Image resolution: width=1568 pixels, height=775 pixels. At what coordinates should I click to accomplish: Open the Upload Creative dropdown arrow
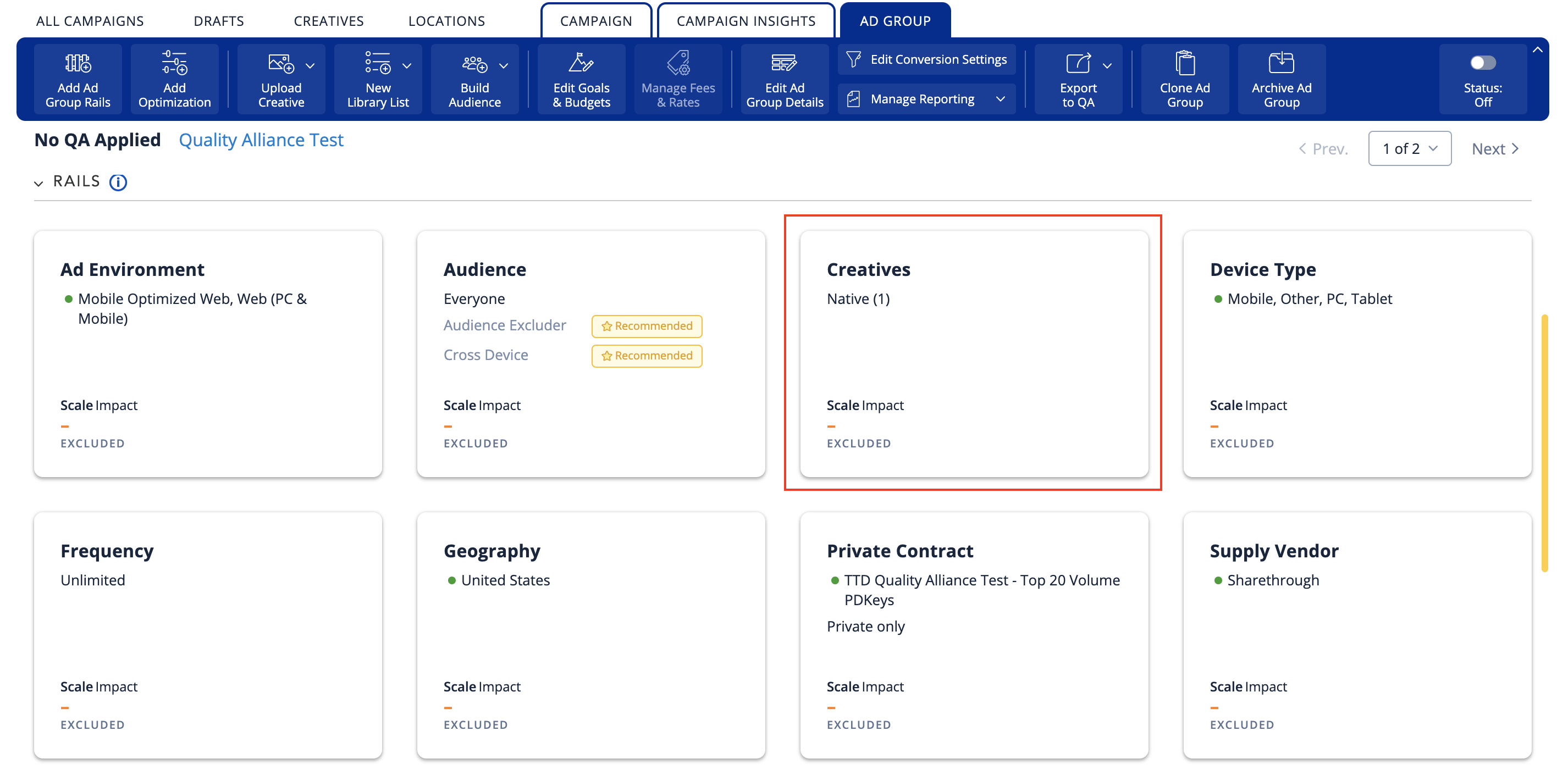(x=310, y=65)
